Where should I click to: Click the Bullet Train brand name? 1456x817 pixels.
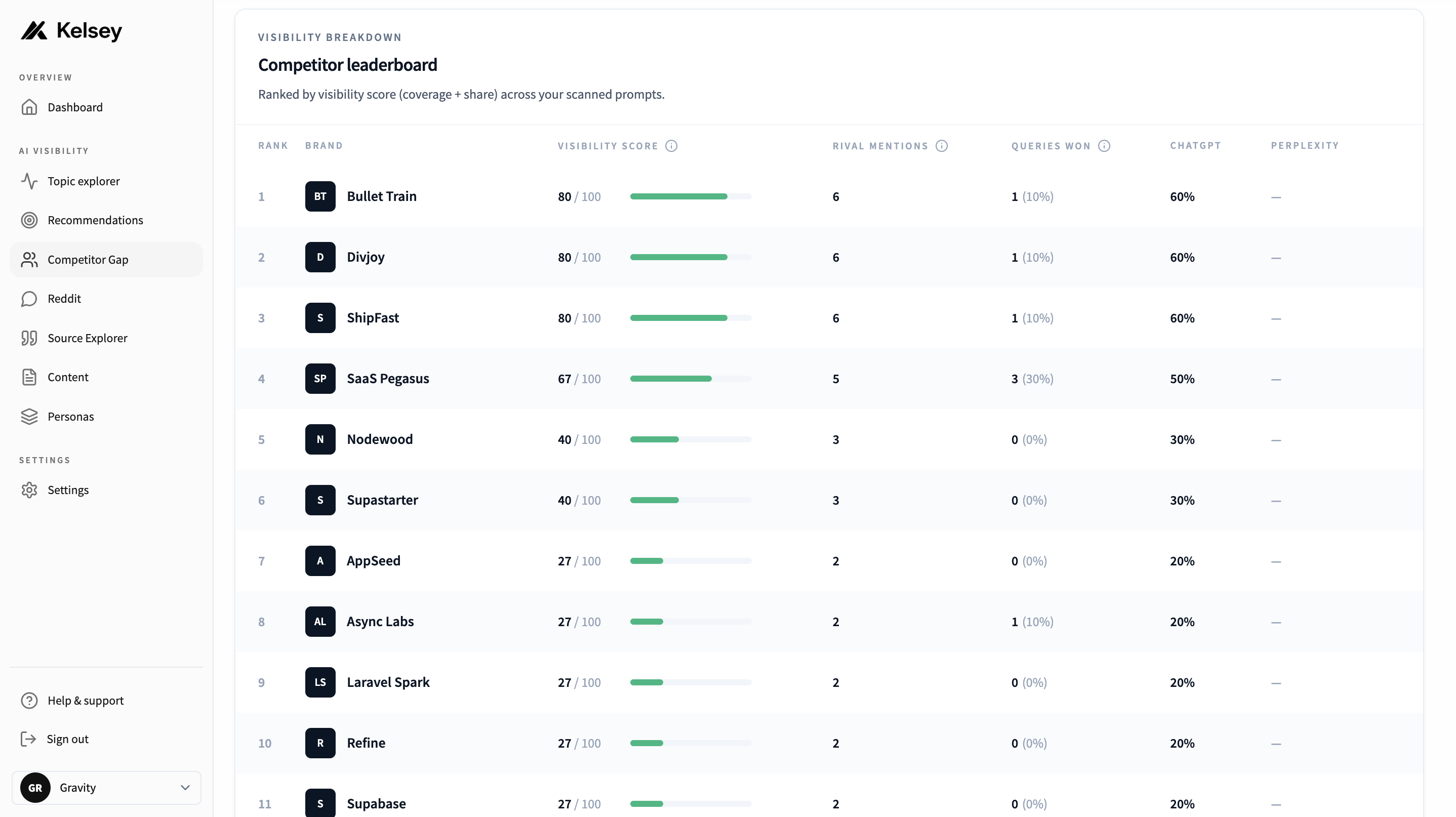coord(382,196)
